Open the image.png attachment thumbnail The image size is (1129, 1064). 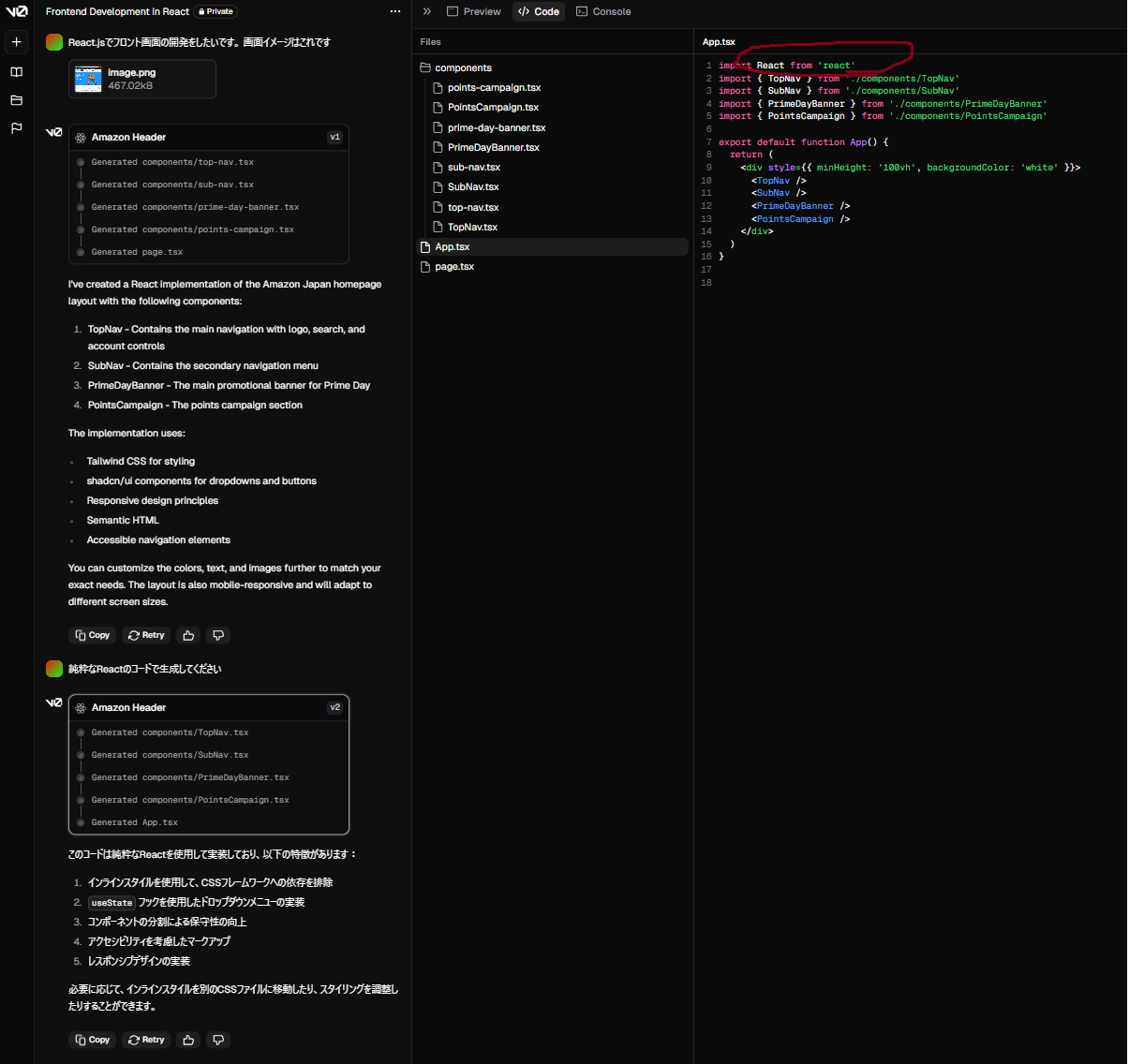(x=88, y=79)
